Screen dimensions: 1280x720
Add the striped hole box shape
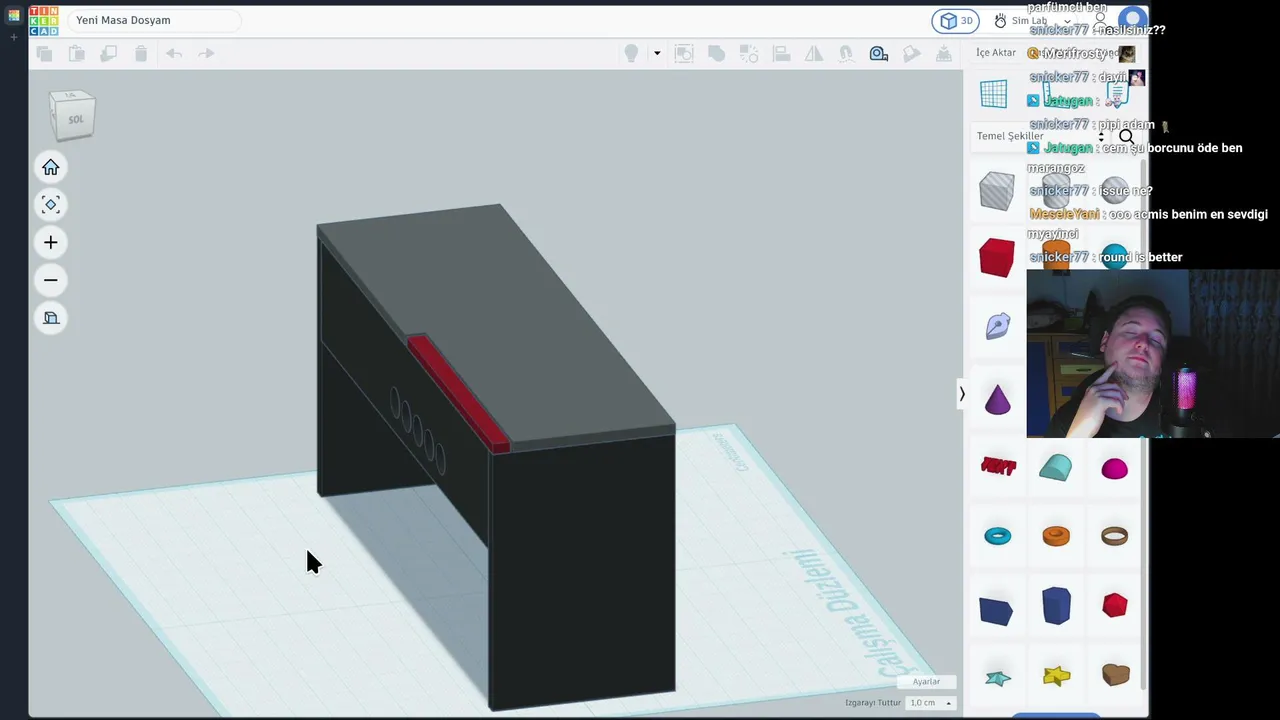997,191
